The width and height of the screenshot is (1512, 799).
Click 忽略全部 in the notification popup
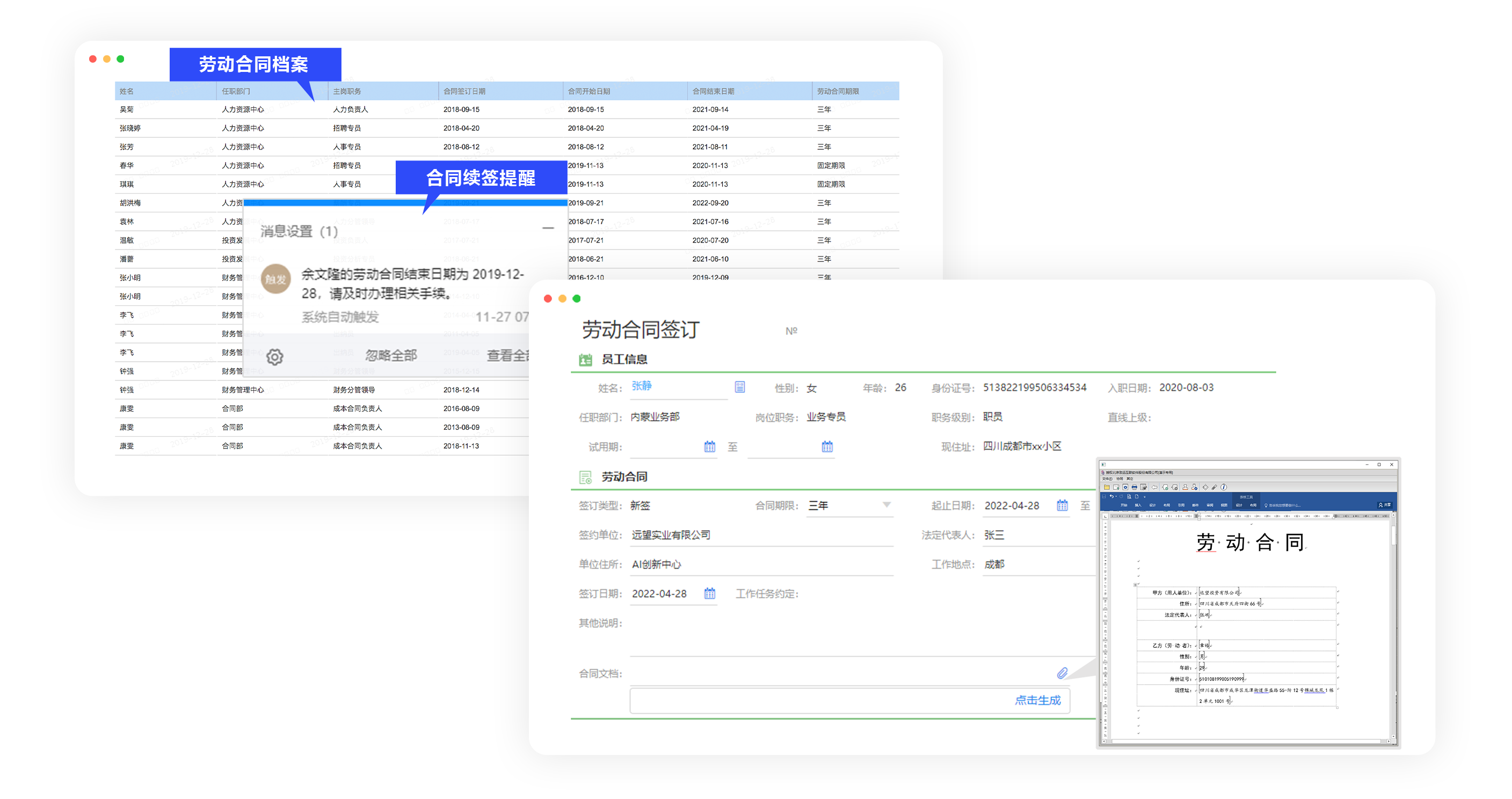391,356
